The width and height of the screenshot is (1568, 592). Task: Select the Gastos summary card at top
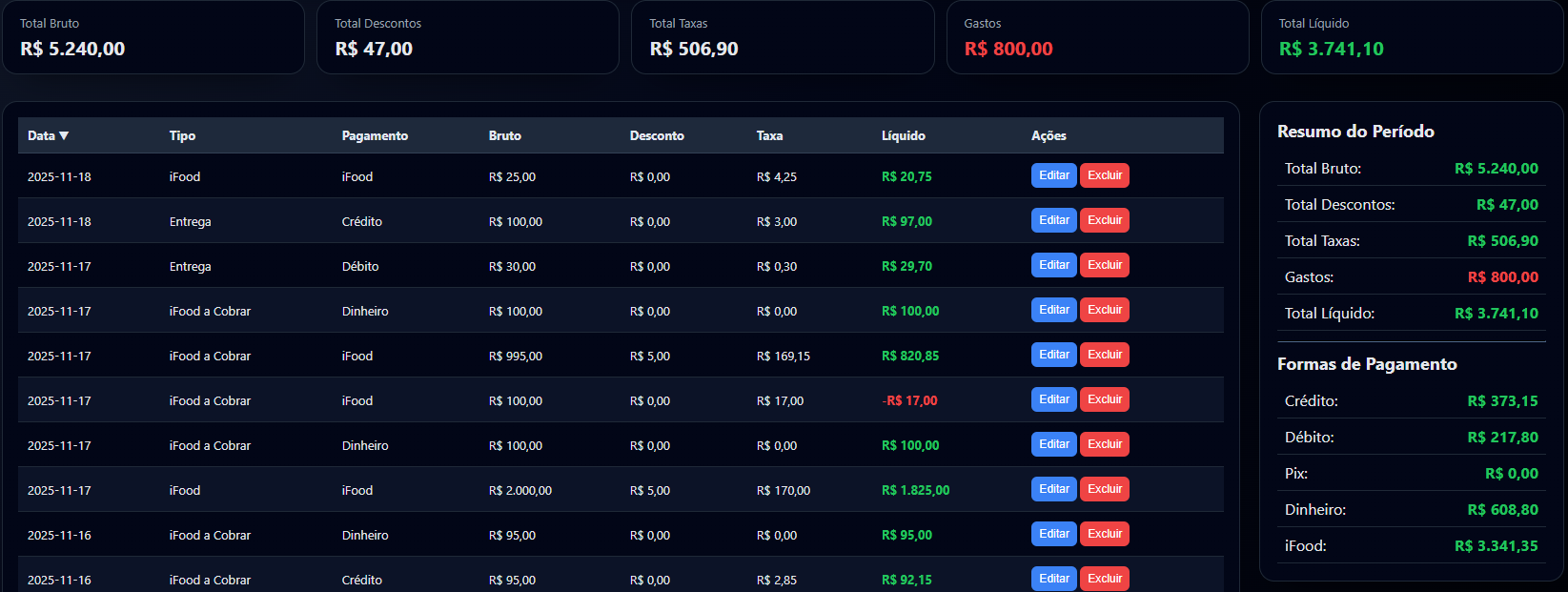point(1096,37)
